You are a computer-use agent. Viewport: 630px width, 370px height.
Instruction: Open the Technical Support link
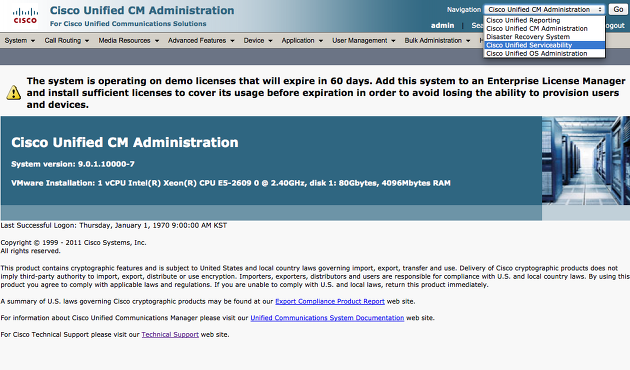click(170, 335)
